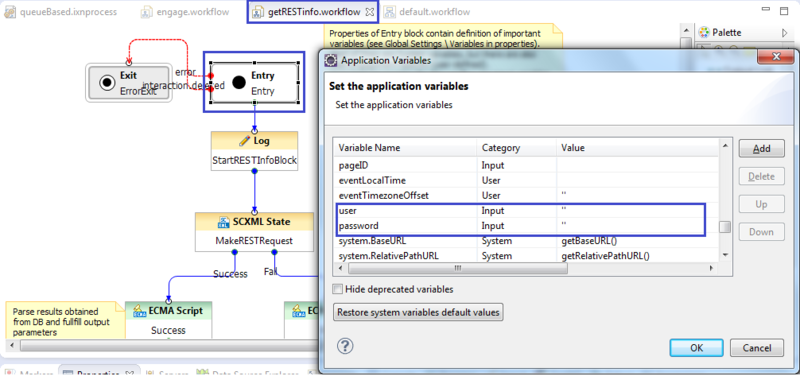This screenshot has width=800, height=376.
Task: Click the Exit block circle icon
Action: tap(107, 83)
